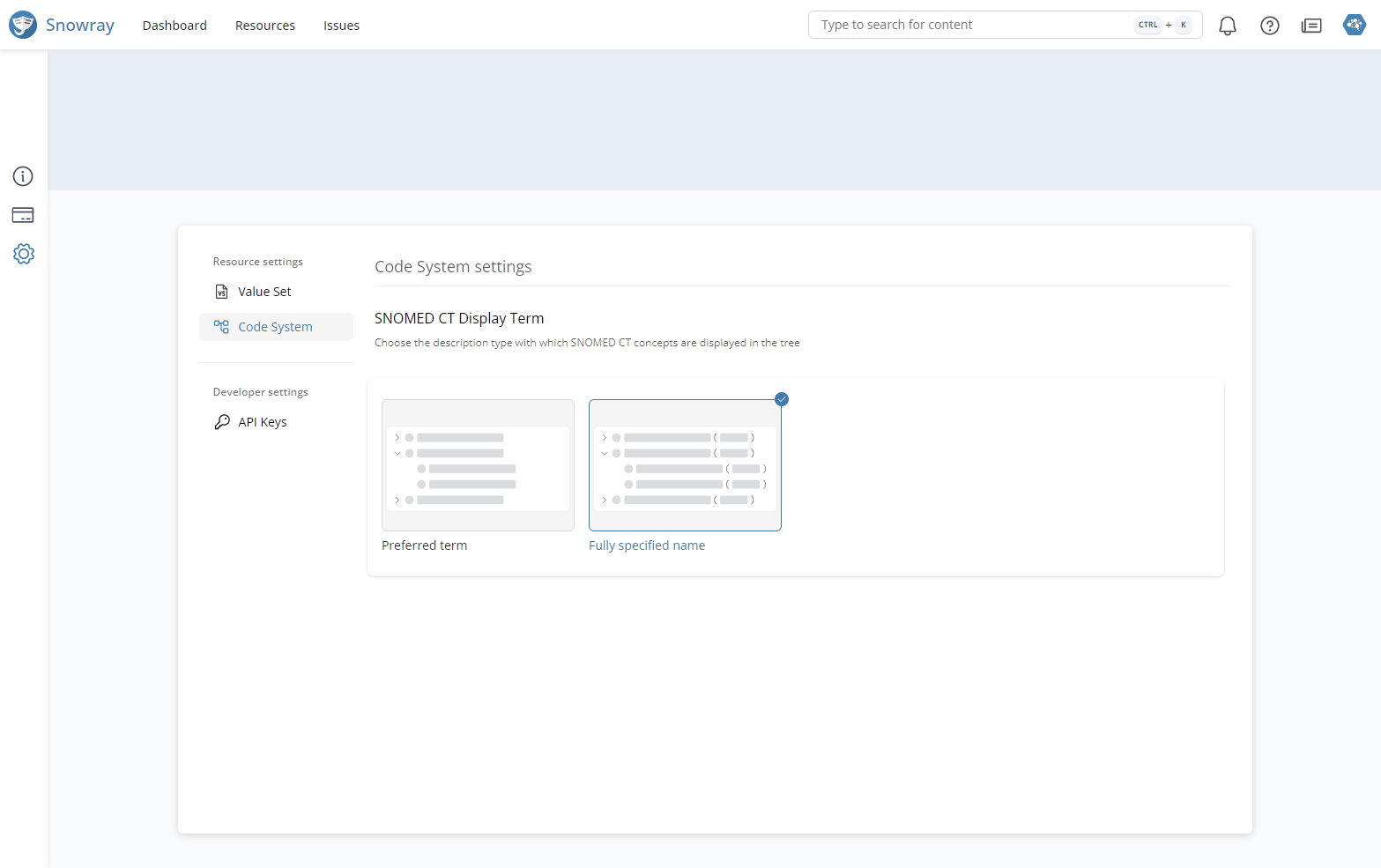Open Value Set resource settings
This screenshot has height=868, width=1381.
(264, 292)
